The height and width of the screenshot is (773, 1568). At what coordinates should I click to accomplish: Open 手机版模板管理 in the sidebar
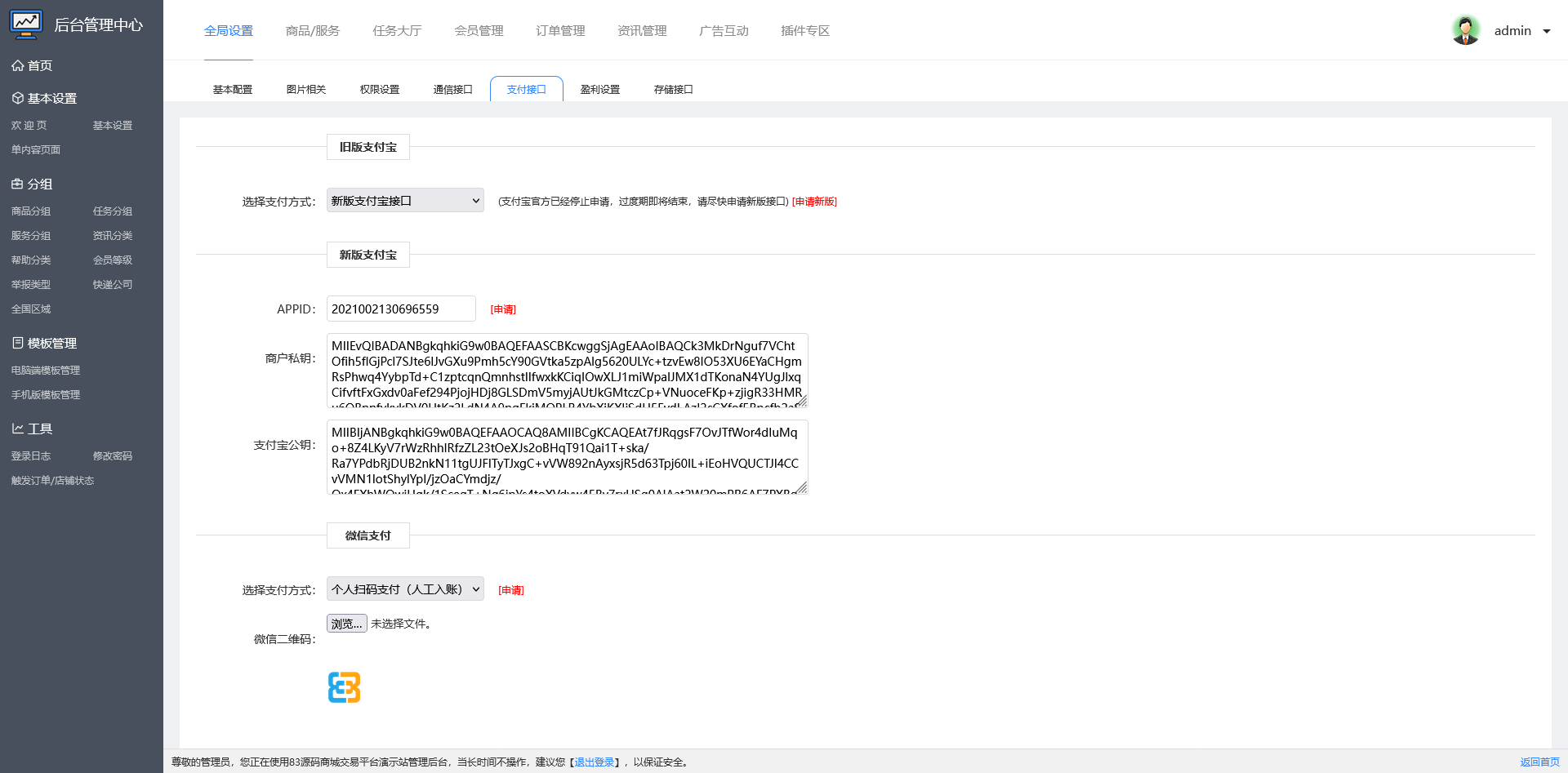coord(46,394)
